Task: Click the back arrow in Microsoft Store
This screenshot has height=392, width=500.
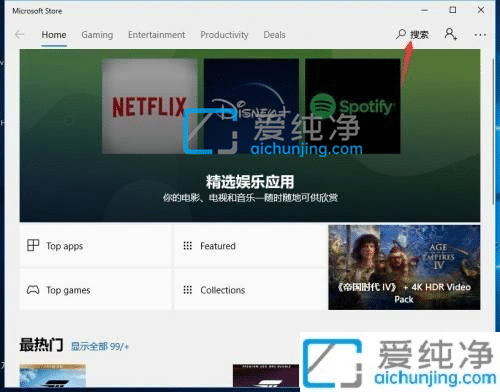Action: (x=19, y=35)
